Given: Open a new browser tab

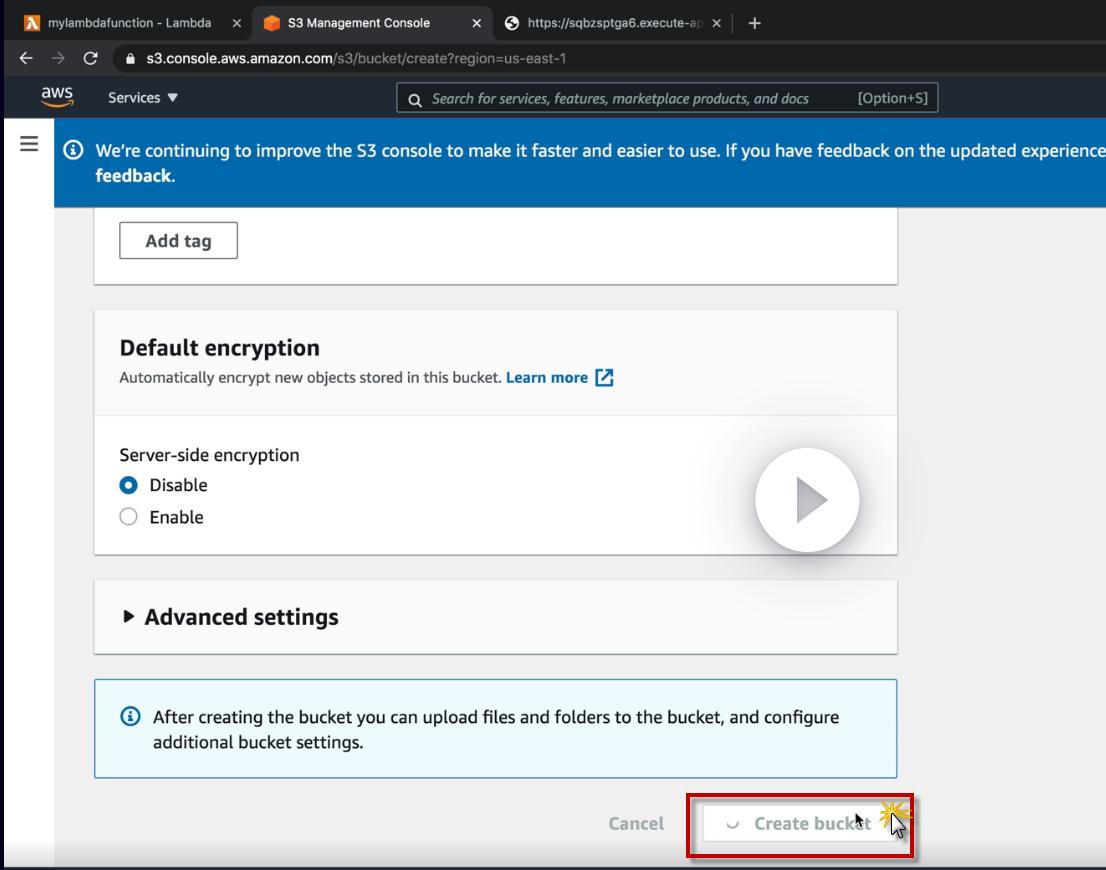Looking at the screenshot, I should 754,22.
